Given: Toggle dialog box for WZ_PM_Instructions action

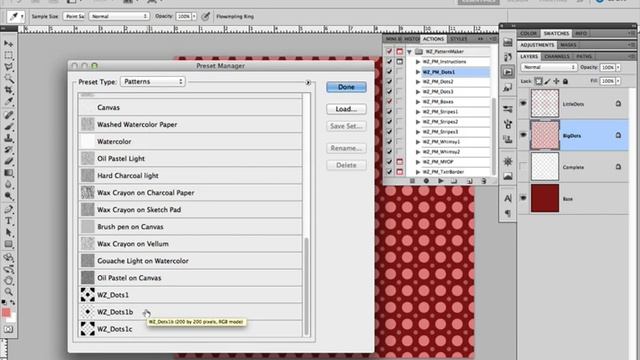Looking at the screenshot, I should tap(400, 62).
